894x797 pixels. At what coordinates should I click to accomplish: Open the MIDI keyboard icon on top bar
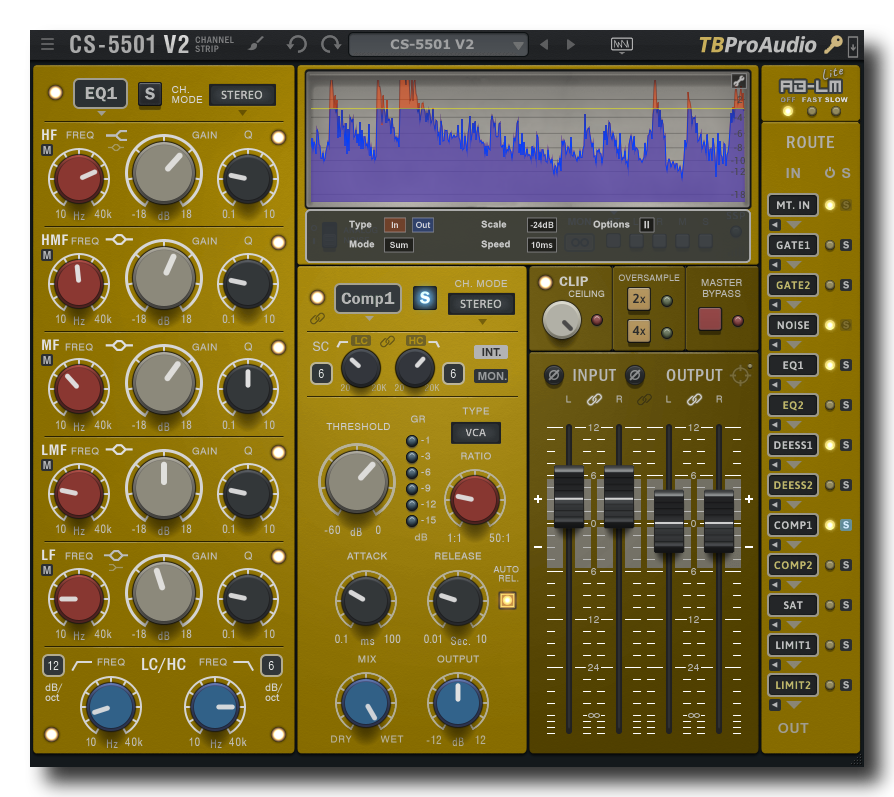(622, 44)
